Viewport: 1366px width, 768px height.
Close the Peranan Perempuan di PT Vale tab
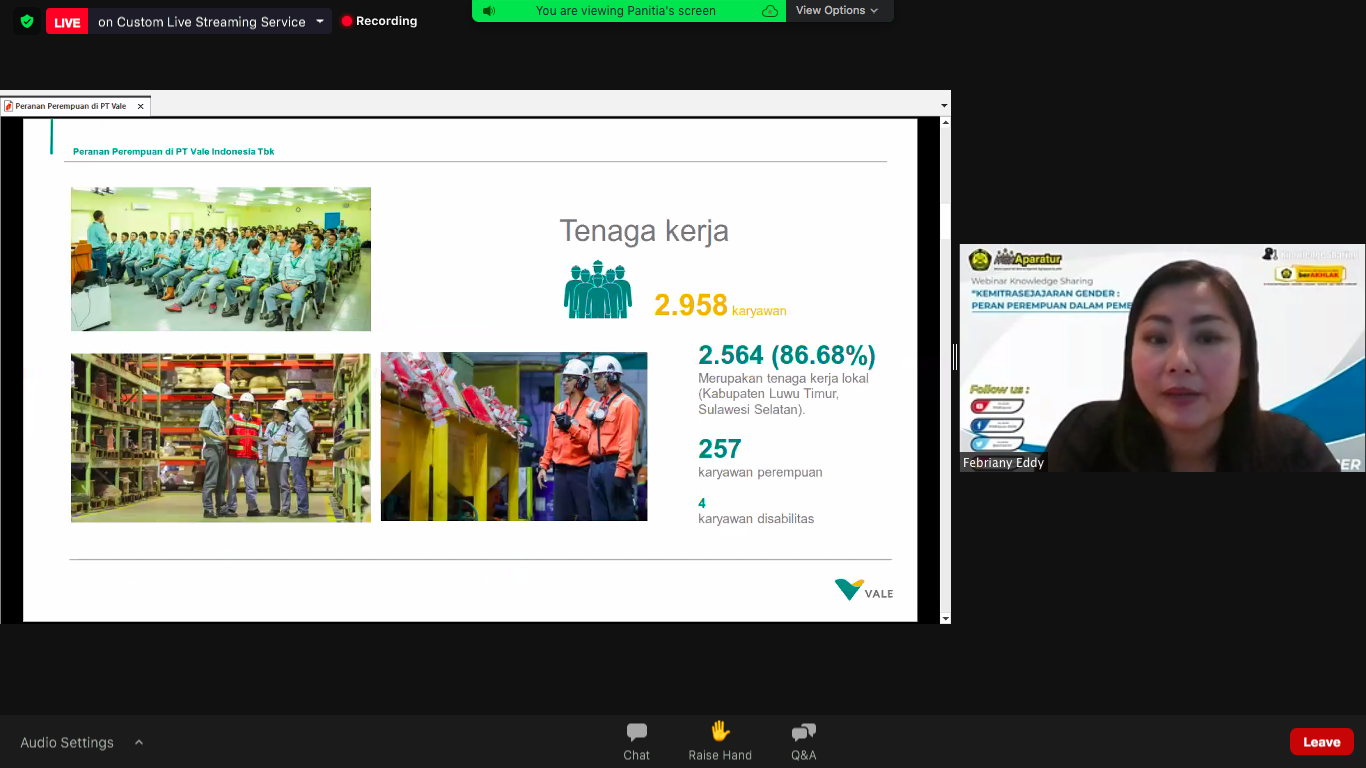(x=141, y=106)
